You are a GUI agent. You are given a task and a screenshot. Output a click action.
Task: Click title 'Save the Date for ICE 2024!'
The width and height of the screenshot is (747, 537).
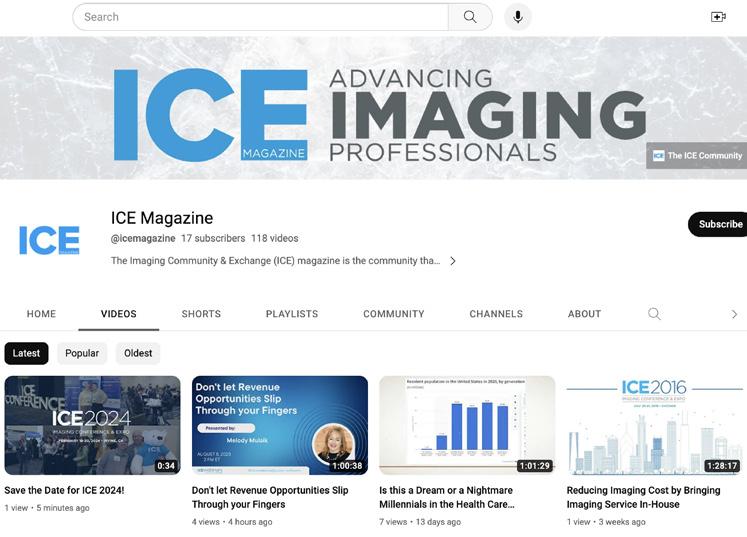[x=64, y=490]
